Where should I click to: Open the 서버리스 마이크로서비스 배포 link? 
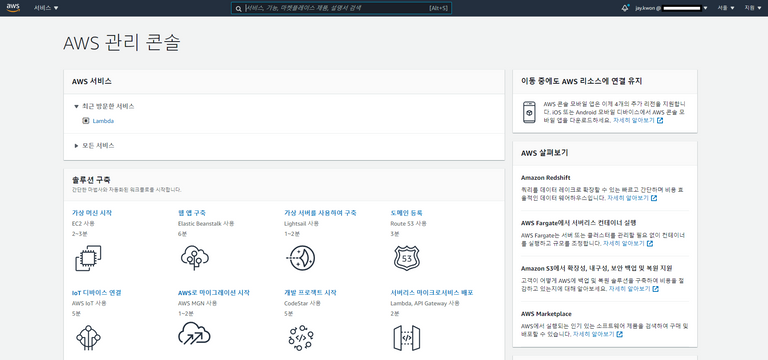432,292
